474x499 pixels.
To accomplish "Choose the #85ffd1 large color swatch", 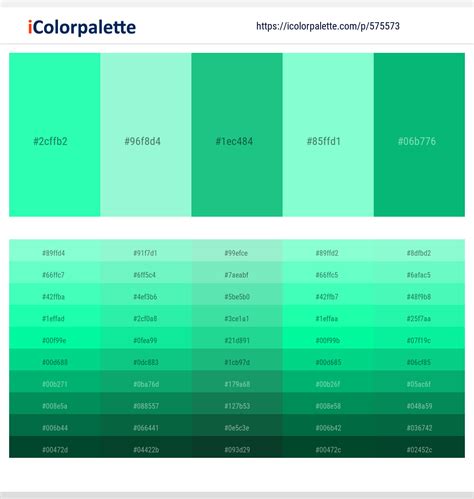I will tap(328, 135).
